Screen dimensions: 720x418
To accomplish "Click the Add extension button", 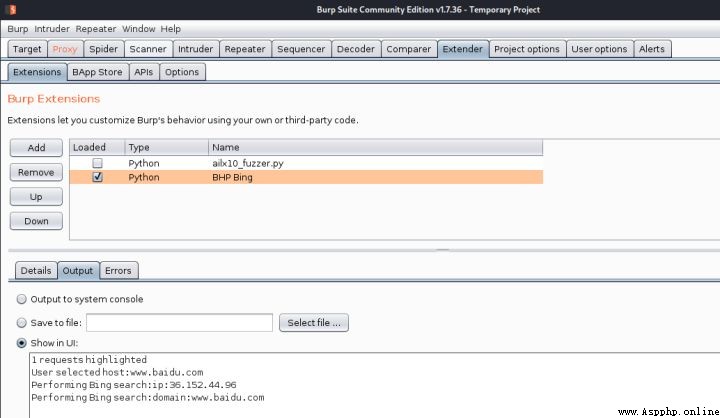I will coord(36,147).
